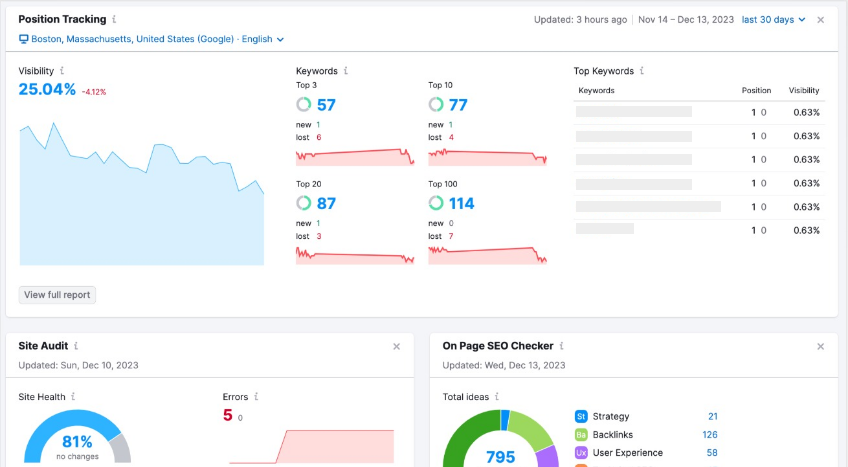Click the Top 20 red sparkline chart

coord(355,256)
